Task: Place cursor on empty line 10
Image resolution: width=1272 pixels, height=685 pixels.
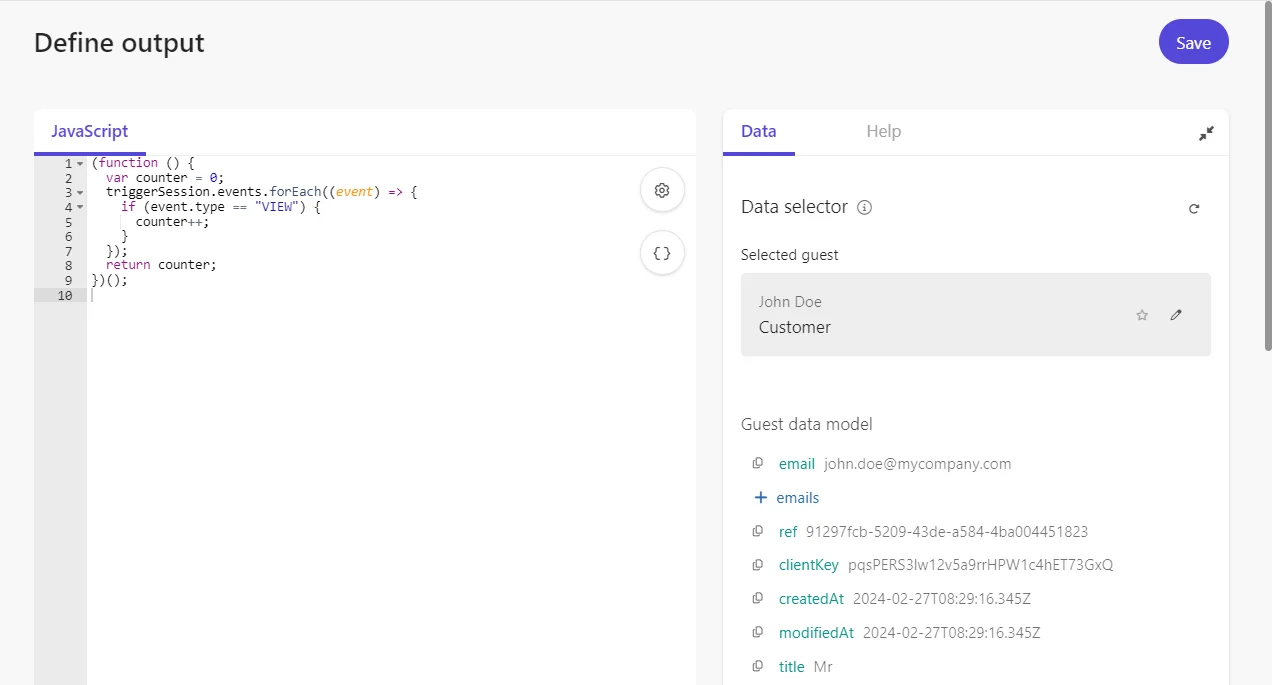Action: 390,295
